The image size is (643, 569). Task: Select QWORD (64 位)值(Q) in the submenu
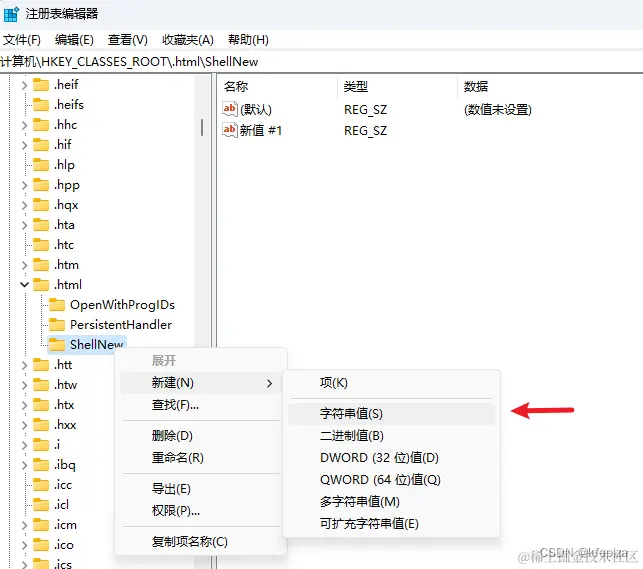click(391, 480)
